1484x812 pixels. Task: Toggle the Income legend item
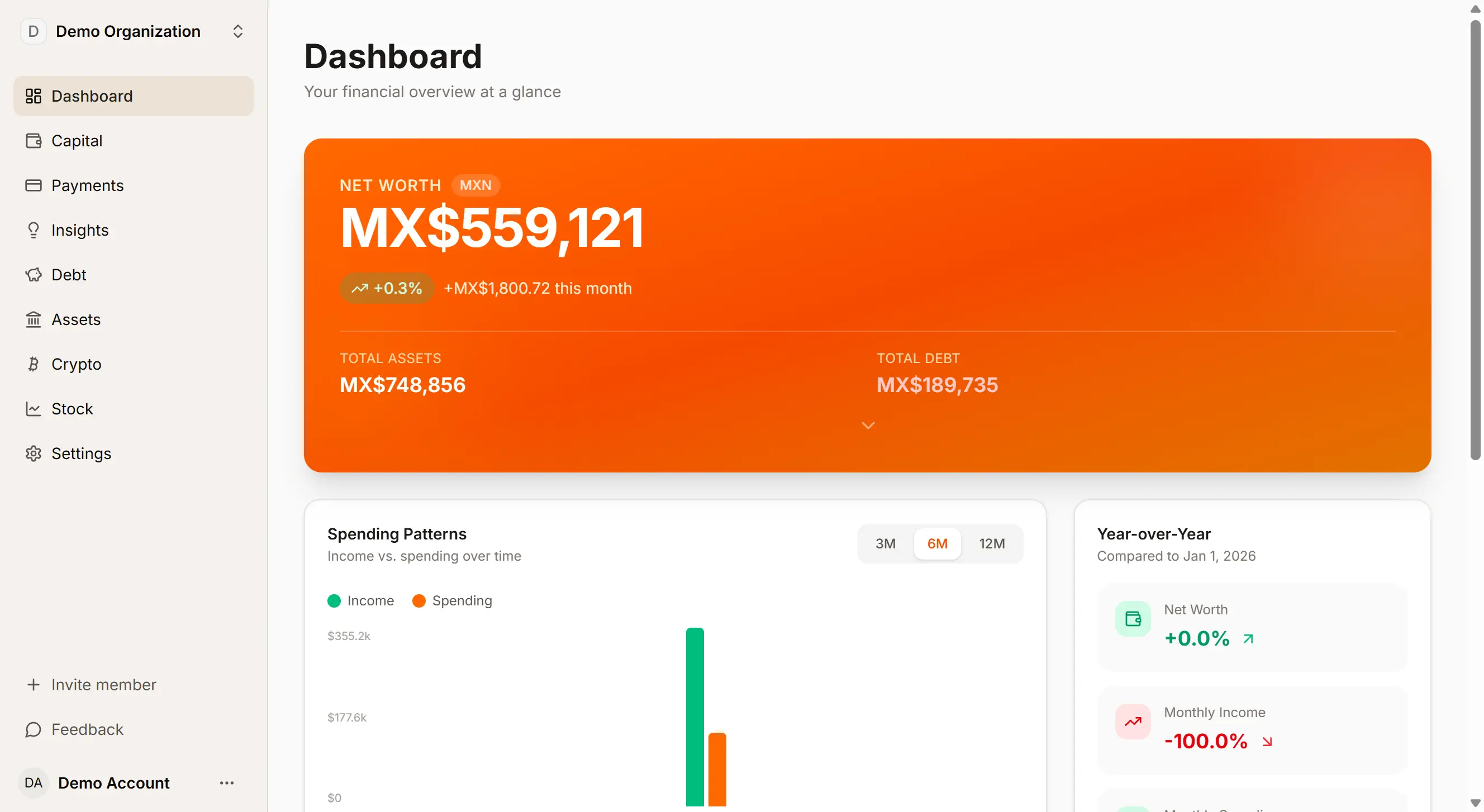[360, 601]
